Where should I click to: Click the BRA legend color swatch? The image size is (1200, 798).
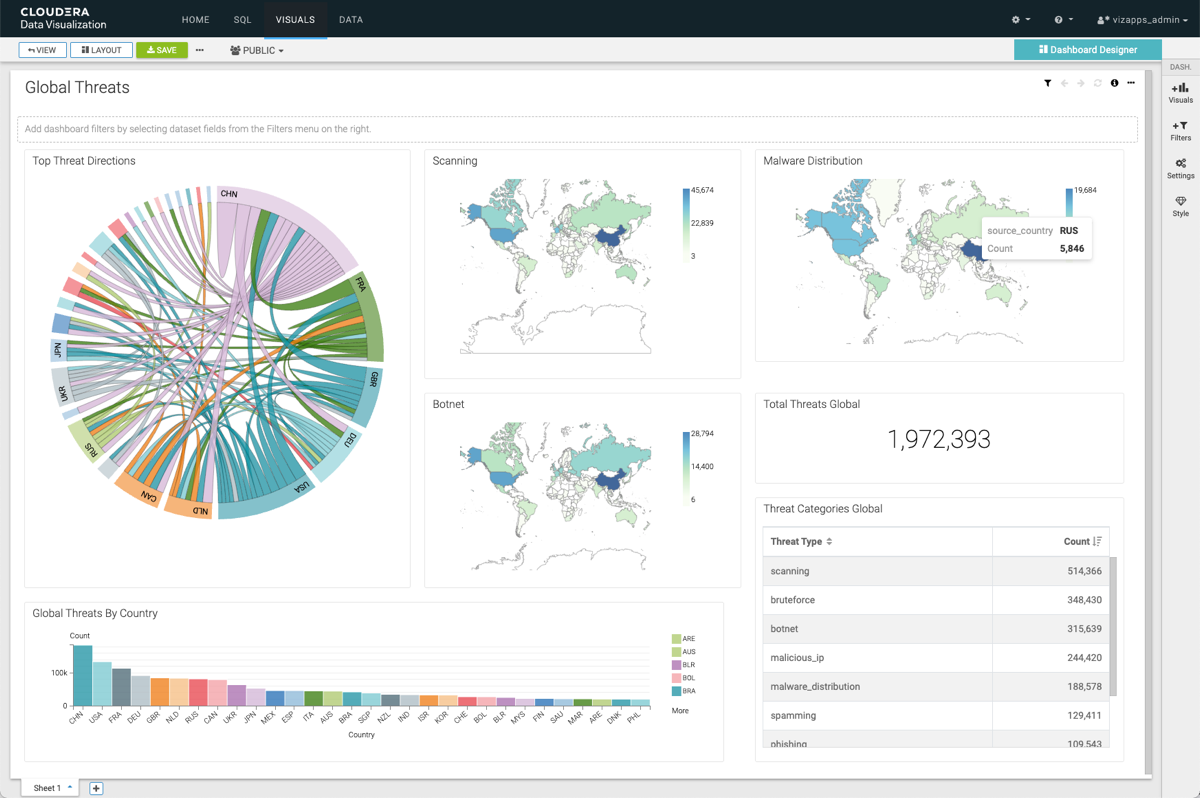pos(676,691)
